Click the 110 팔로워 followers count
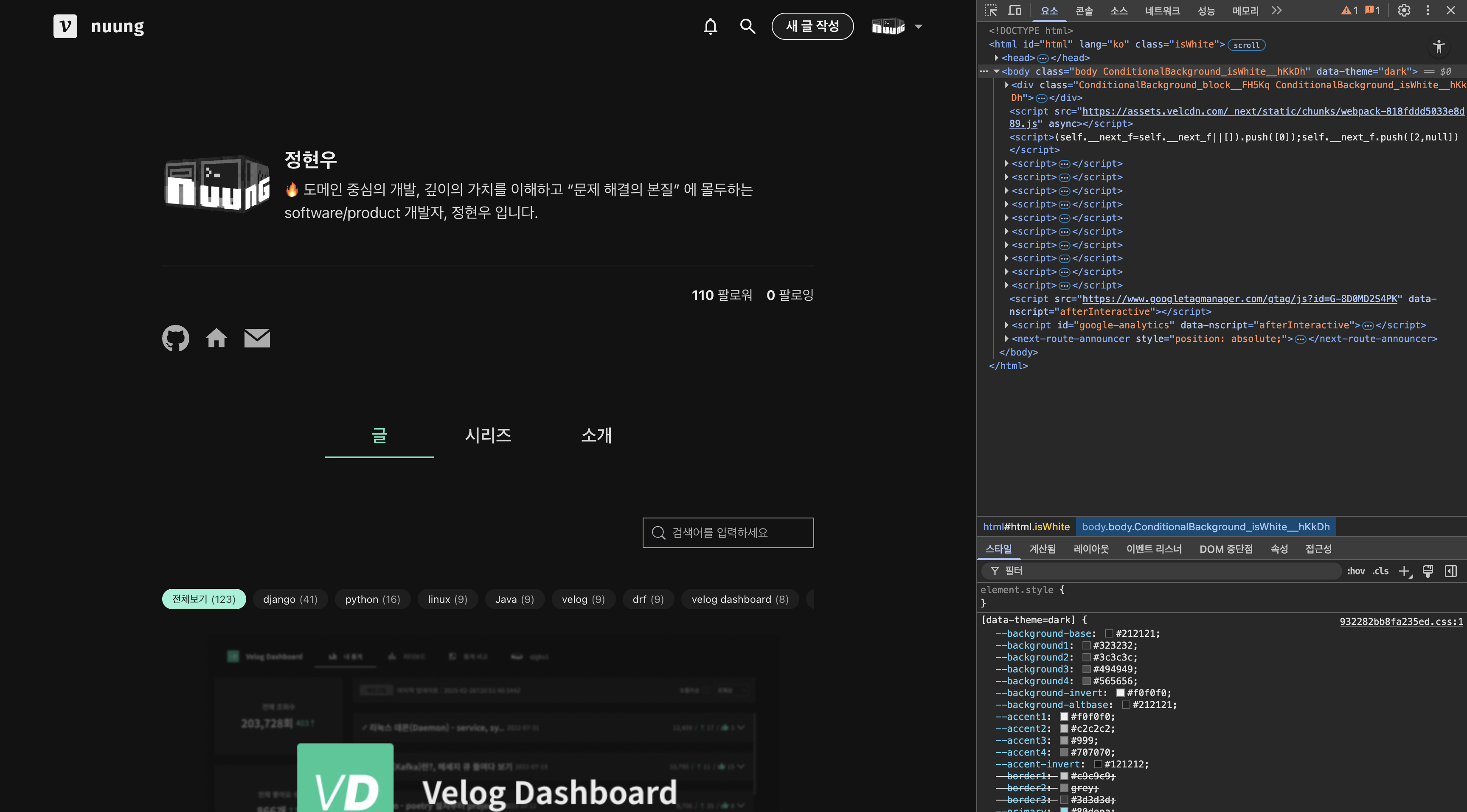 [722, 295]
